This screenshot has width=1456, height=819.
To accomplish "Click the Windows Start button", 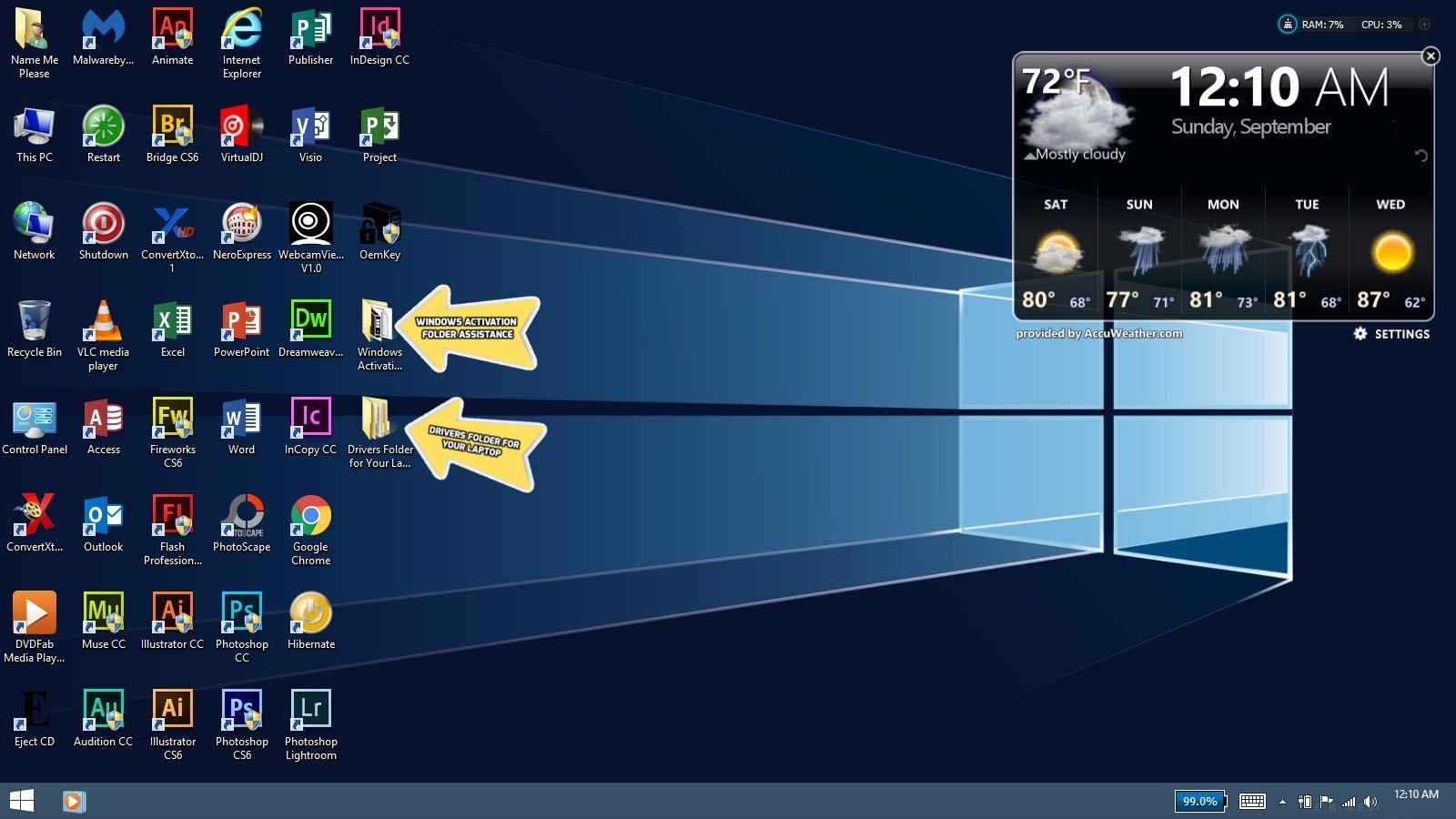I will (x=21, y=801).
